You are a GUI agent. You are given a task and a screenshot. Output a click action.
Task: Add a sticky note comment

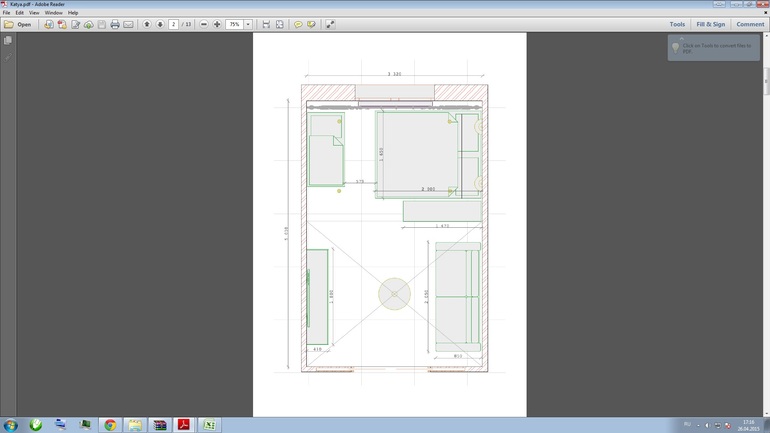[298, 24]
